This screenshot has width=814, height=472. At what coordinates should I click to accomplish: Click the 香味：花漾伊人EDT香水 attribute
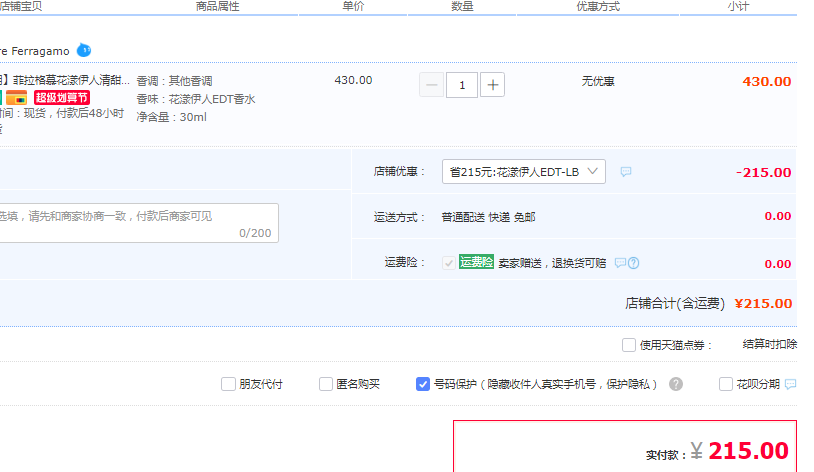196,99
